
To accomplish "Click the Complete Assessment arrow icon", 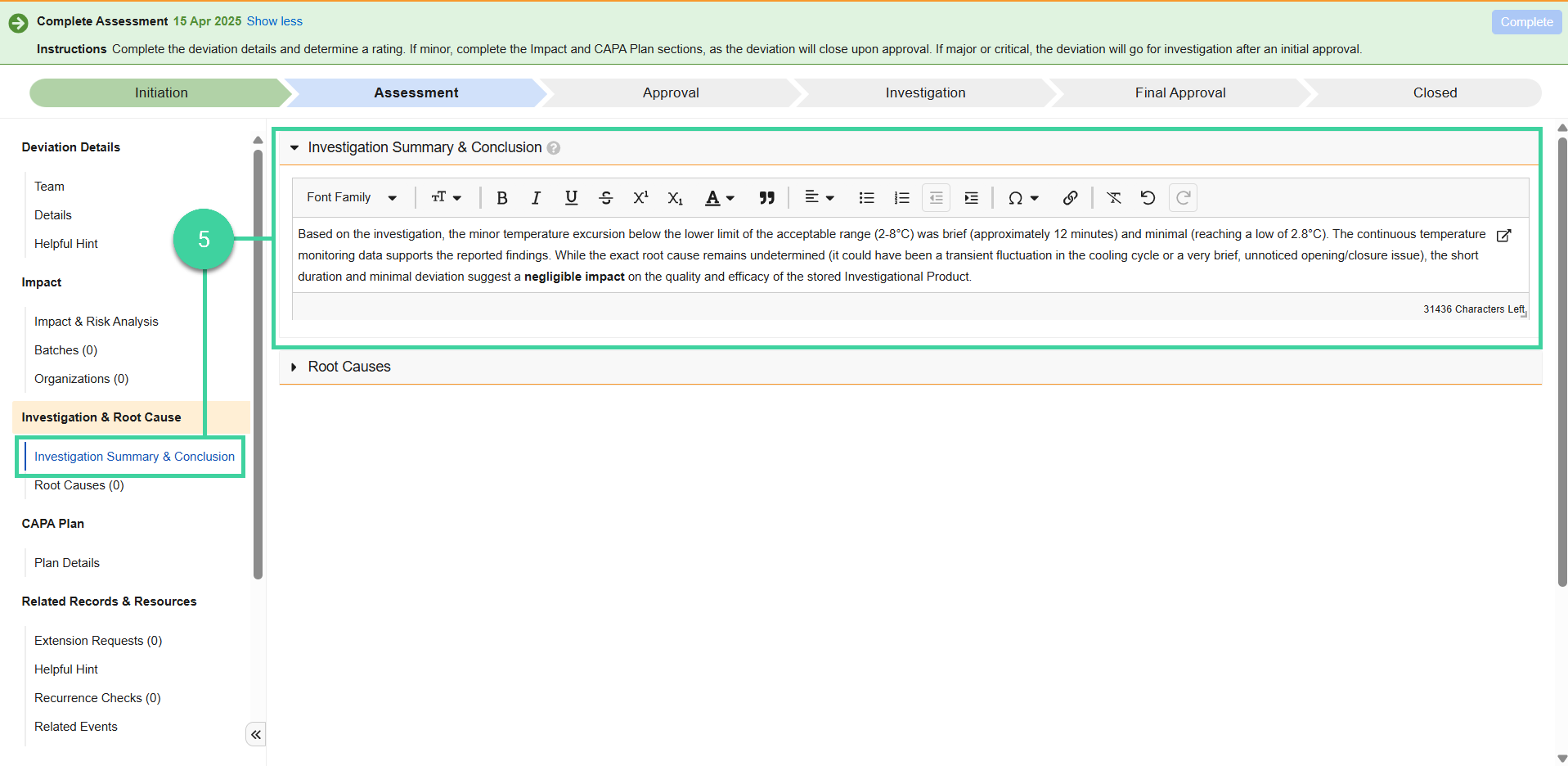I will (19, 23).
